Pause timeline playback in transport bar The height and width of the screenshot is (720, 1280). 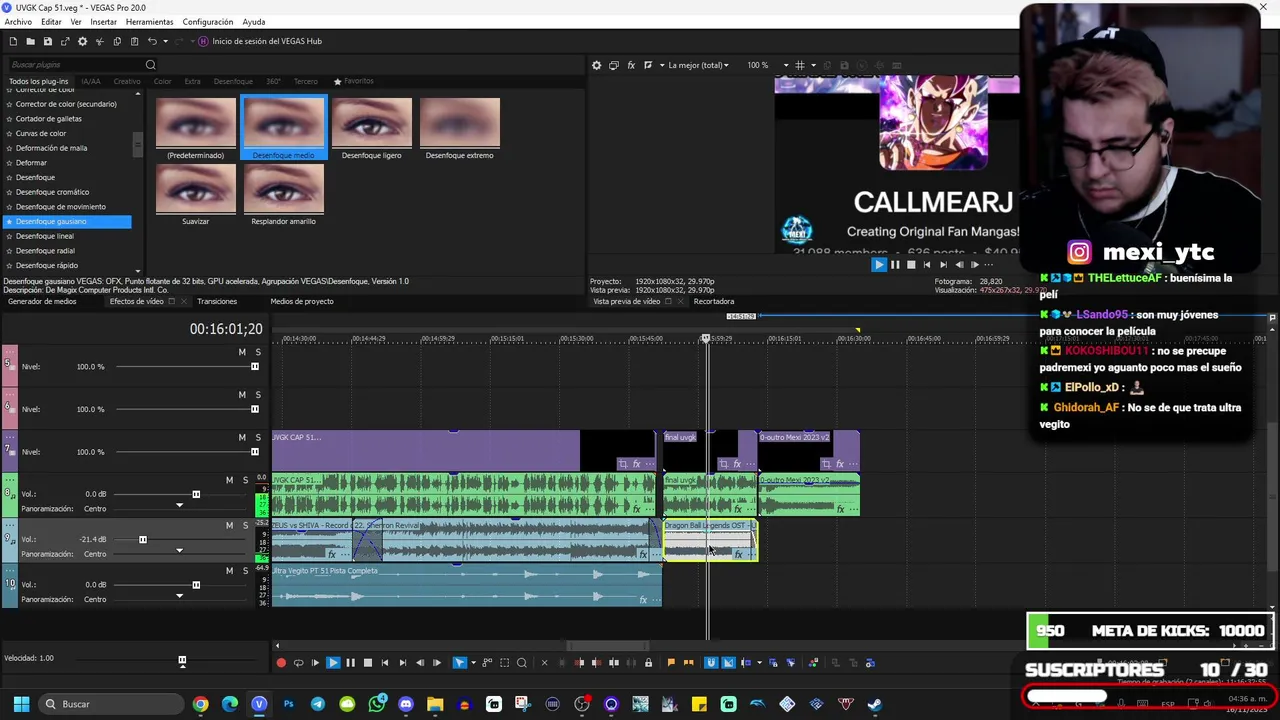pyautogui.click(x=350, y=662)
